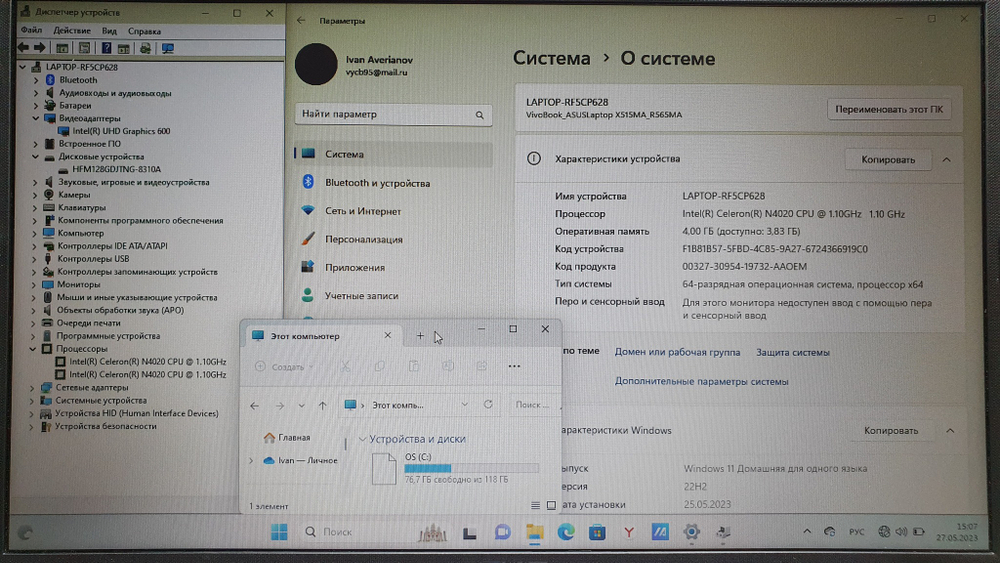Click Ivan Averianov profile picture

pos(316,64)
